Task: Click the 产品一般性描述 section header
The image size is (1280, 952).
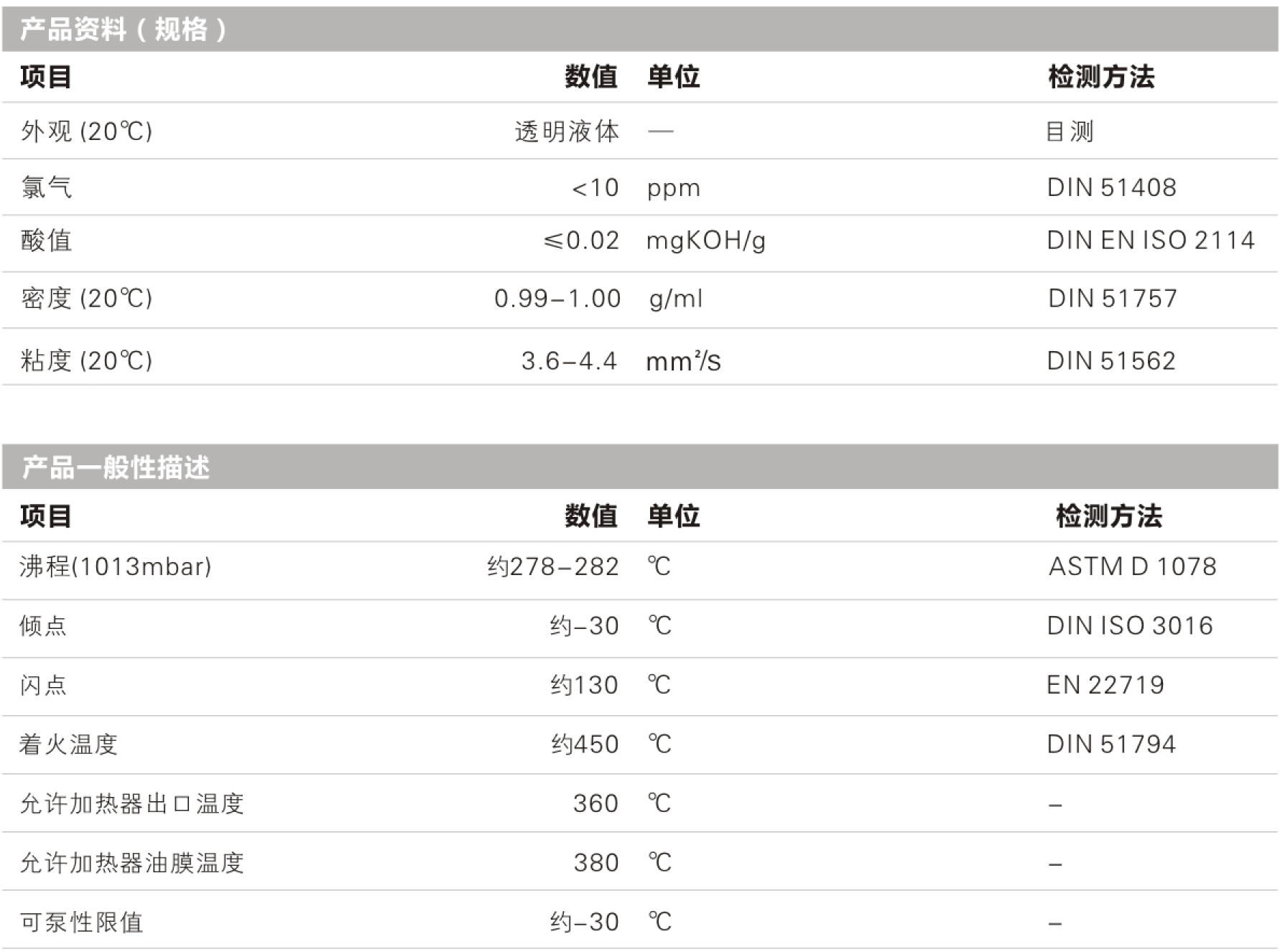Action: 116,467
